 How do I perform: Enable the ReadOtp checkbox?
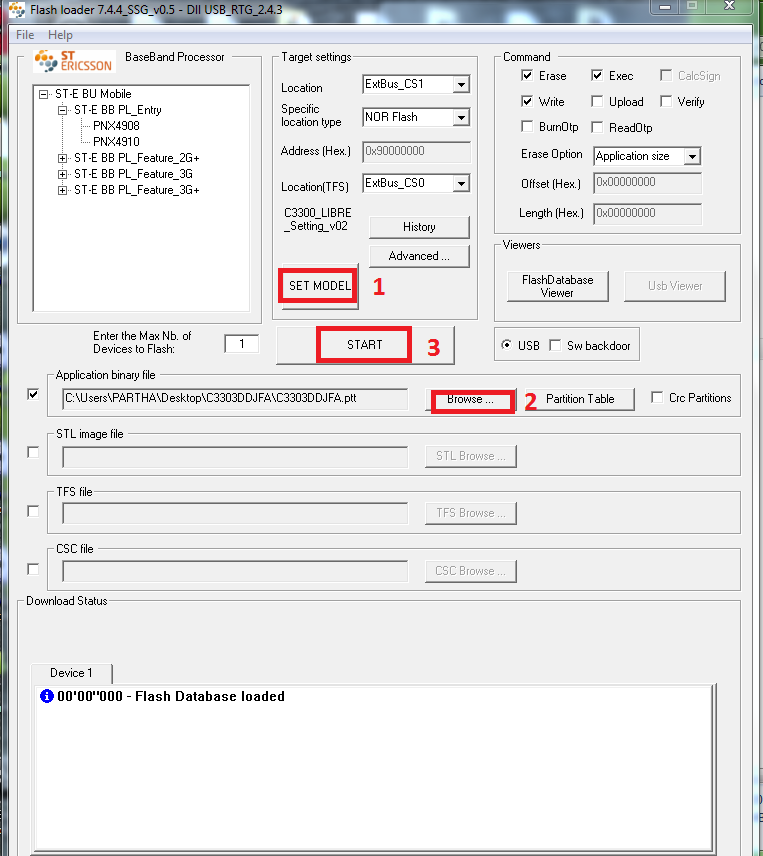click(597, 127)
